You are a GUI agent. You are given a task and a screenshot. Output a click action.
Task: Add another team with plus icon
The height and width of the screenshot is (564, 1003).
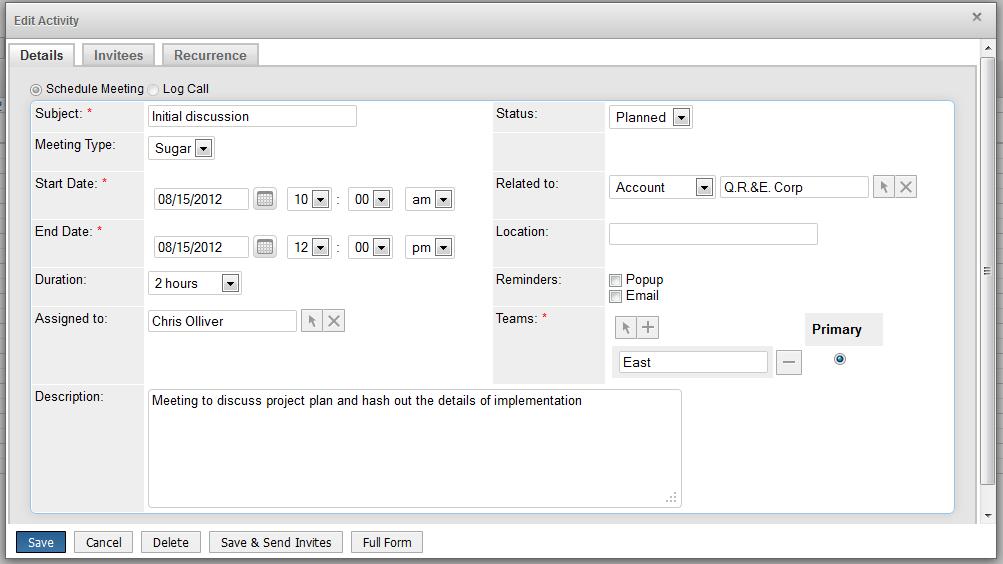coord(648,327)
